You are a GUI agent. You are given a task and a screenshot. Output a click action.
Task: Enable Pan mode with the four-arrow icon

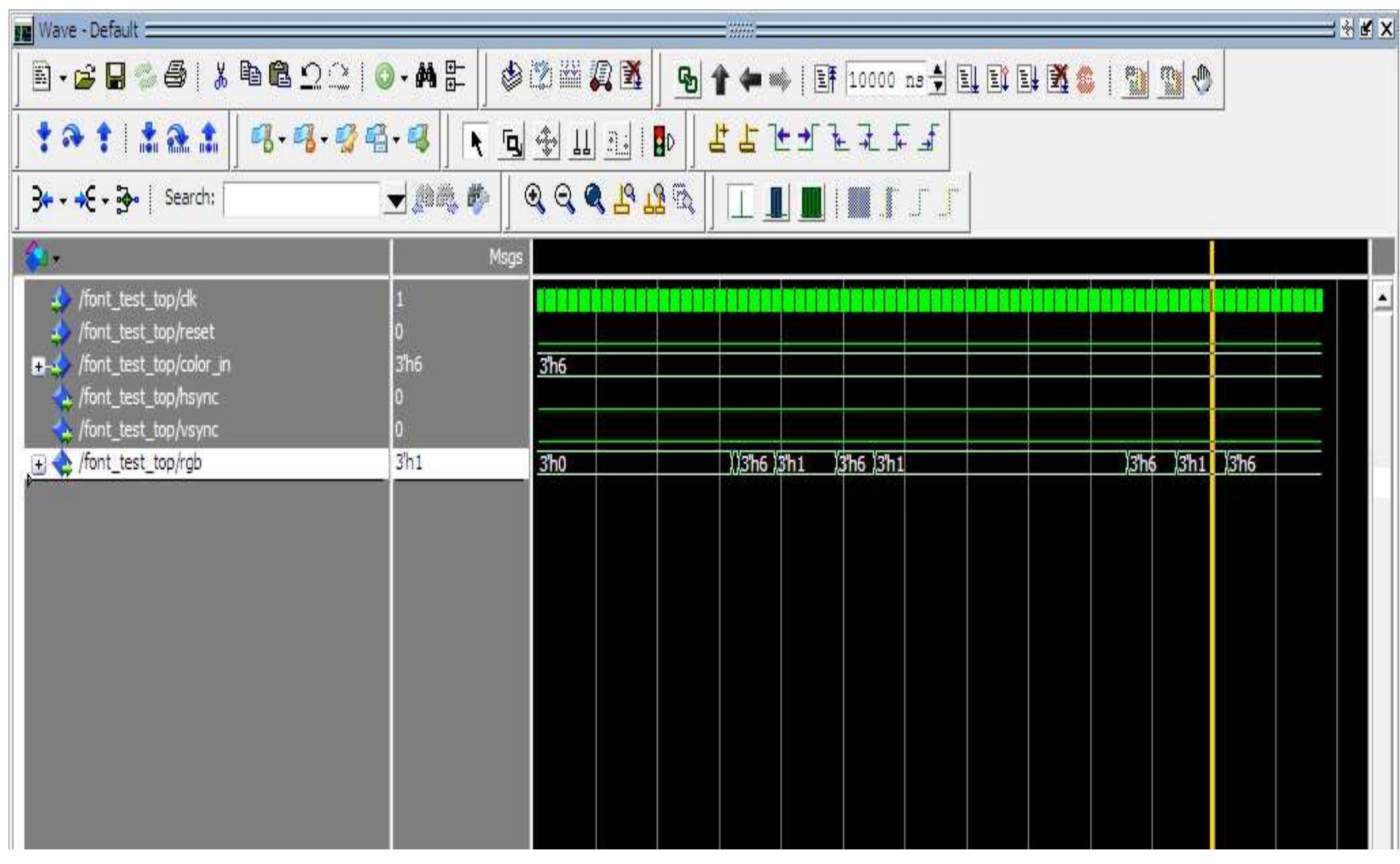[546, 142]
